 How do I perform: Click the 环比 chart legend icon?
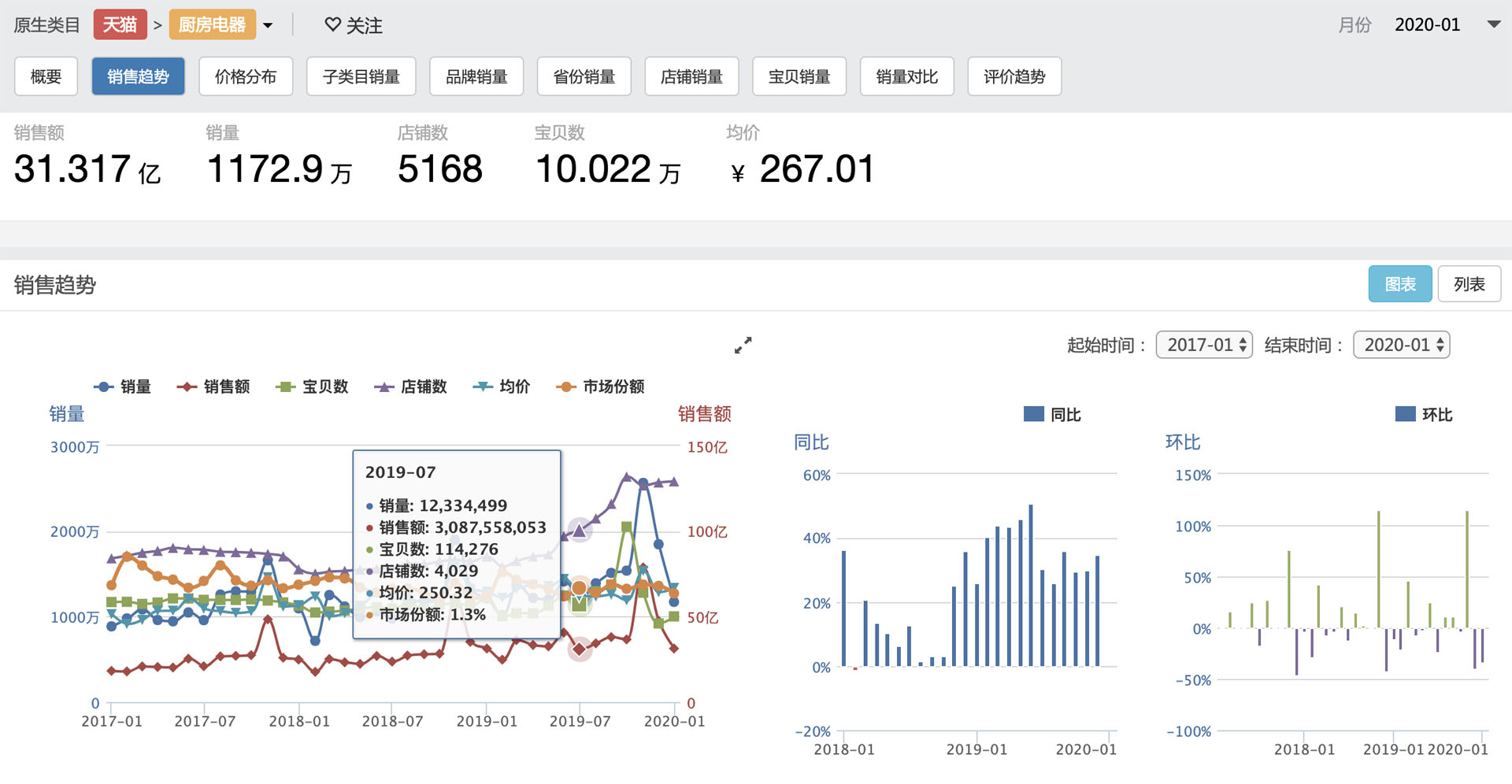(x=1405, y=414)
